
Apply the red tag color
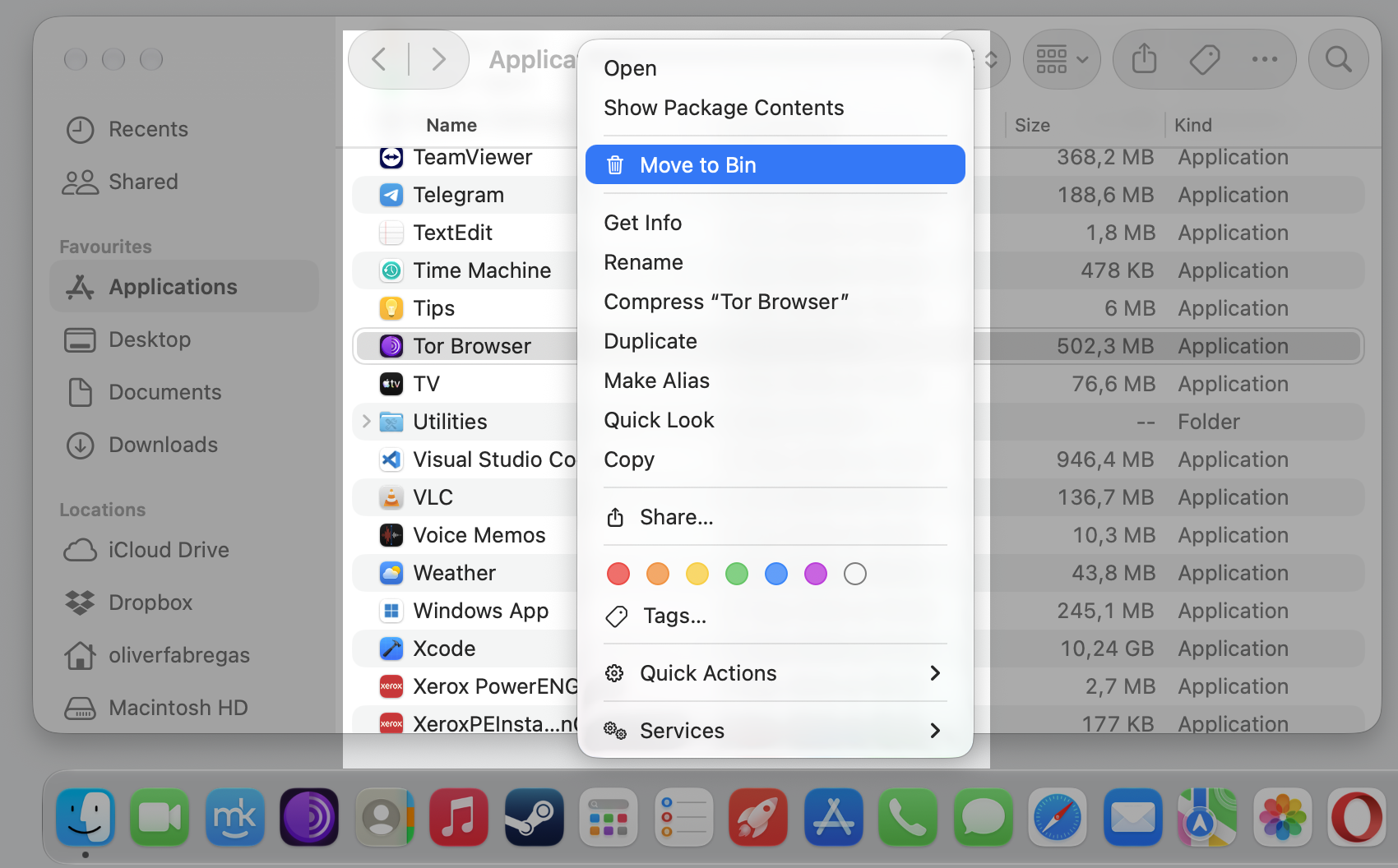click(618, 574)
